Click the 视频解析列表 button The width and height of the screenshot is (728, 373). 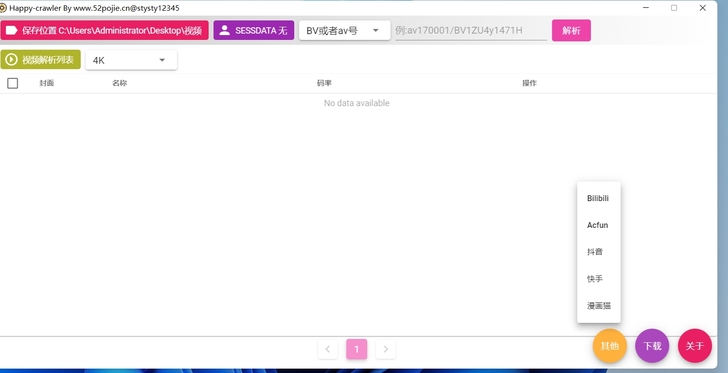click(x=40, y=59)
